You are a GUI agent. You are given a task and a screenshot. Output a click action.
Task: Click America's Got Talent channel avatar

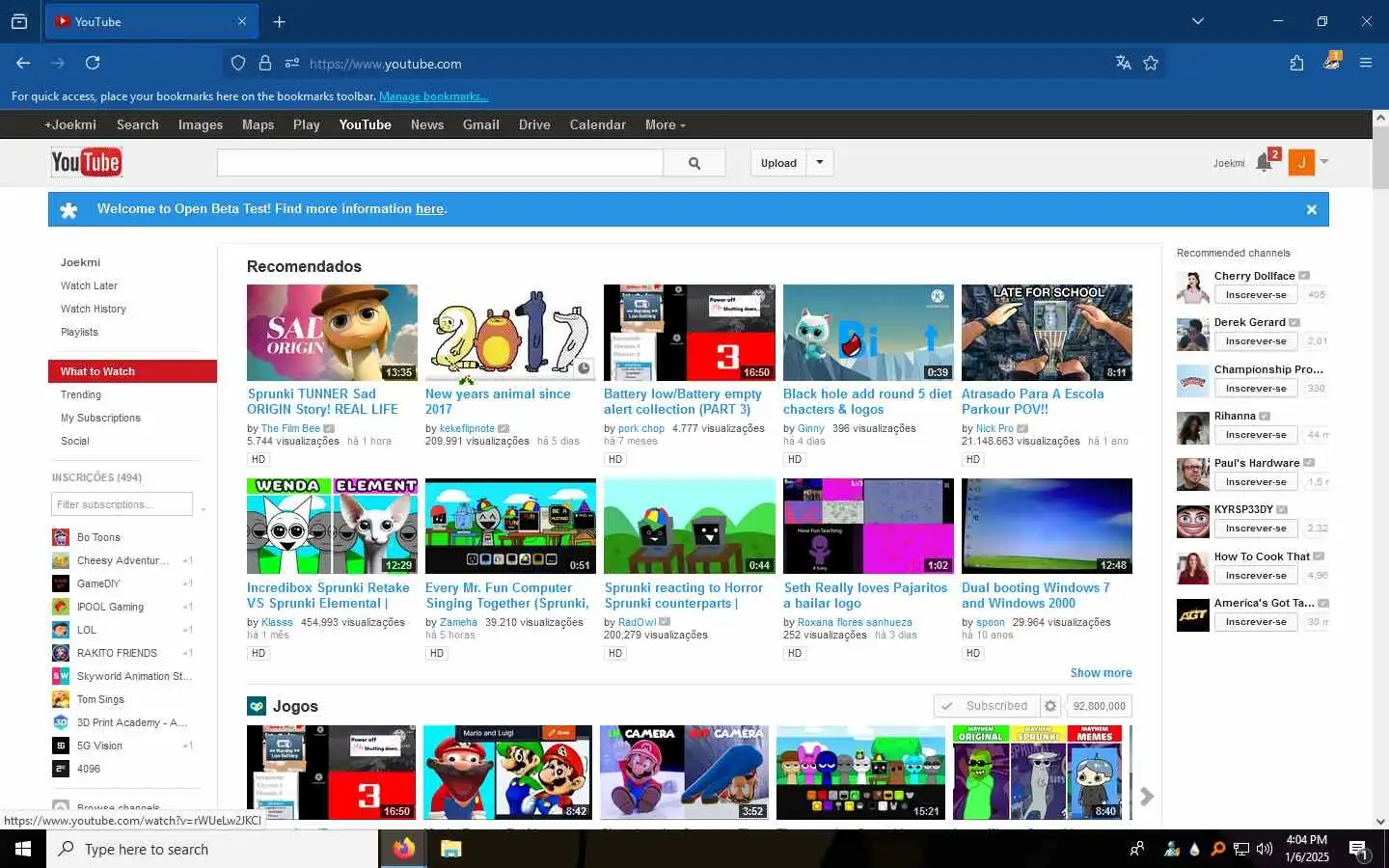point(1193,614)
